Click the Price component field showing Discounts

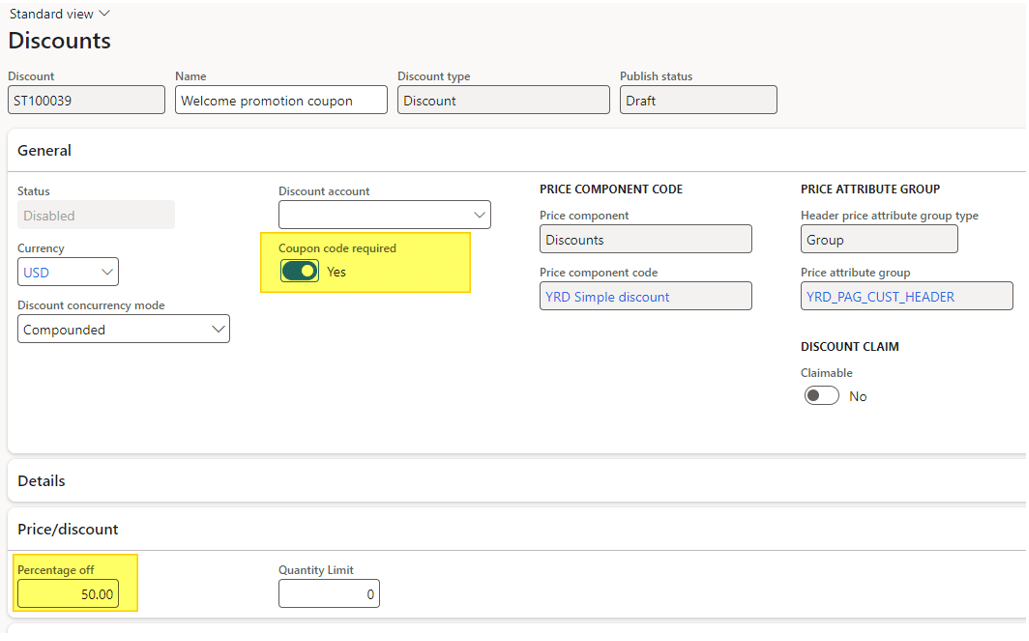click(x=645, y=238)
